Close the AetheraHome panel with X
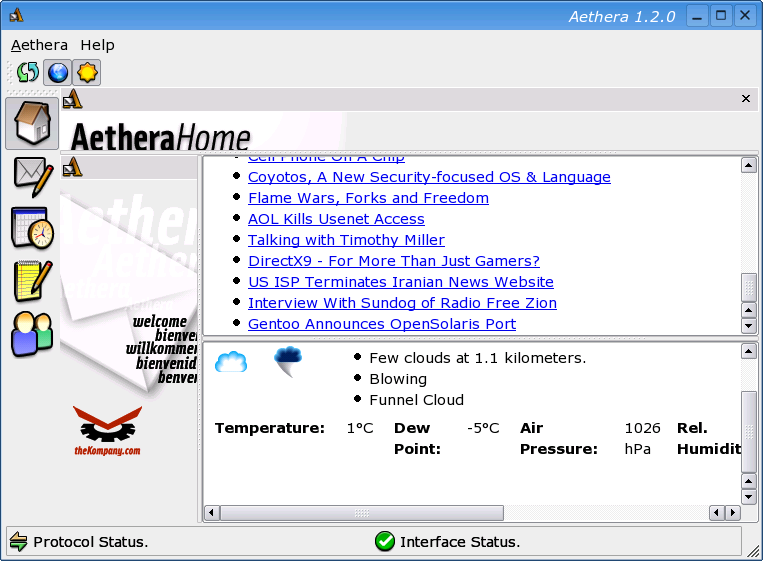 point(745,99)
